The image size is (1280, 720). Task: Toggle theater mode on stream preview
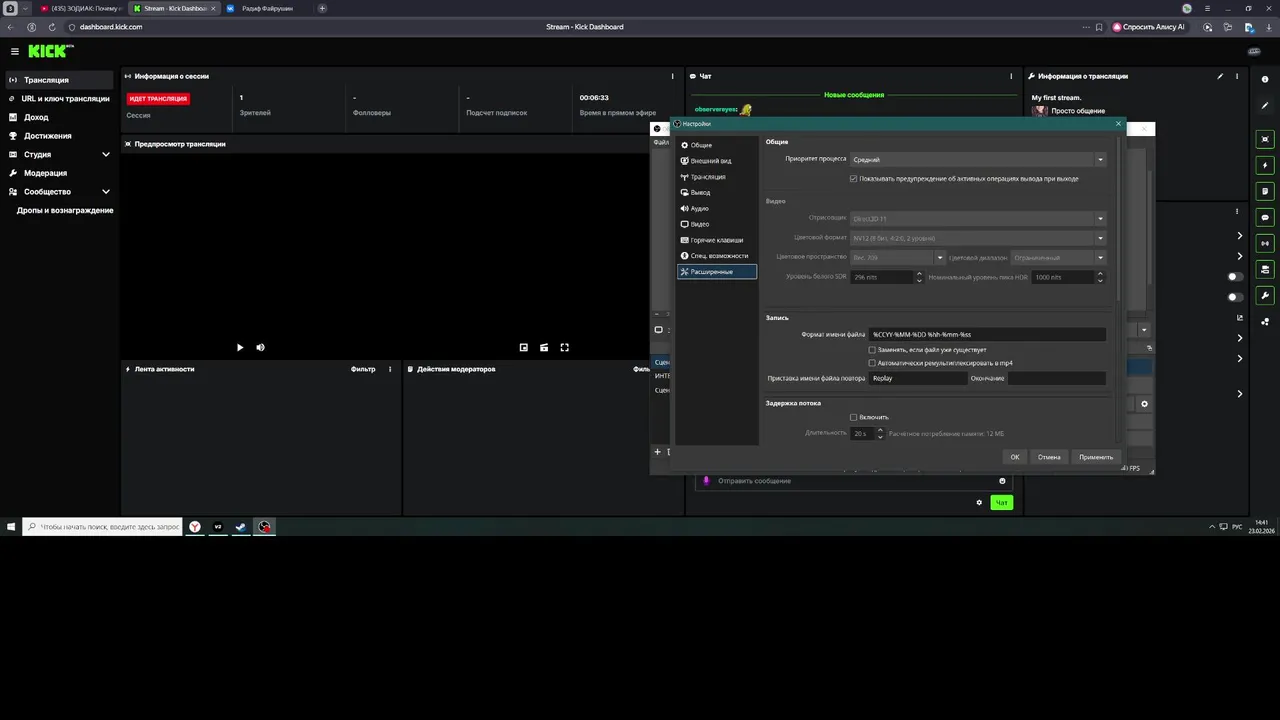coord(544,347)
